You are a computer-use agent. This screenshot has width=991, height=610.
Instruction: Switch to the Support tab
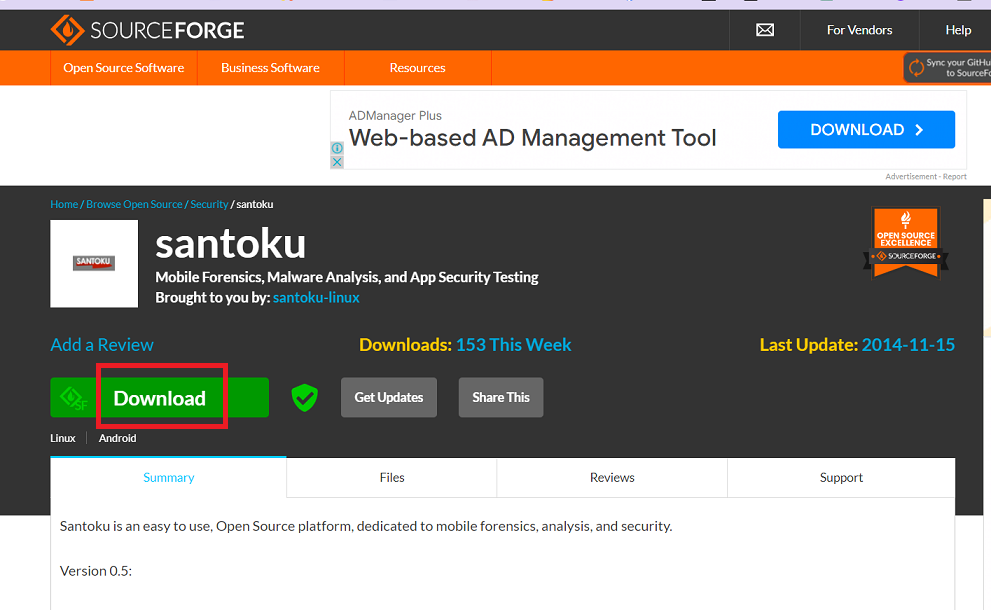[841, 477]
